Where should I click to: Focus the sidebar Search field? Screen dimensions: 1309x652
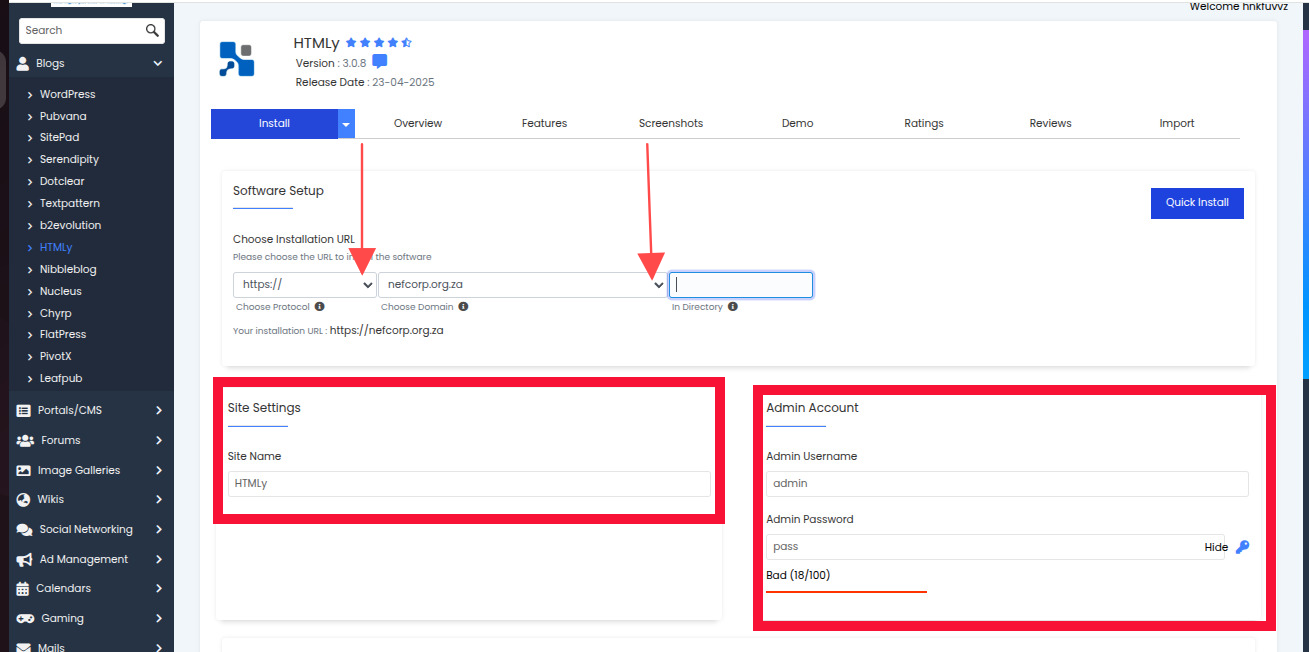82,31
